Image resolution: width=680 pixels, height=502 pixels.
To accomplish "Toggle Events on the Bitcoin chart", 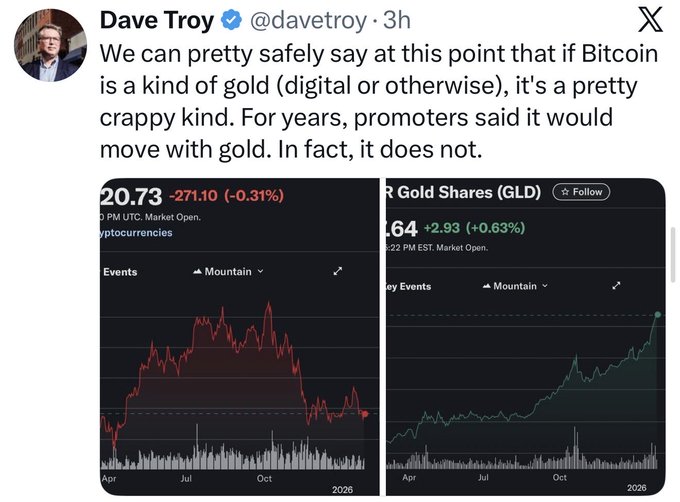I will coord(120,272).
